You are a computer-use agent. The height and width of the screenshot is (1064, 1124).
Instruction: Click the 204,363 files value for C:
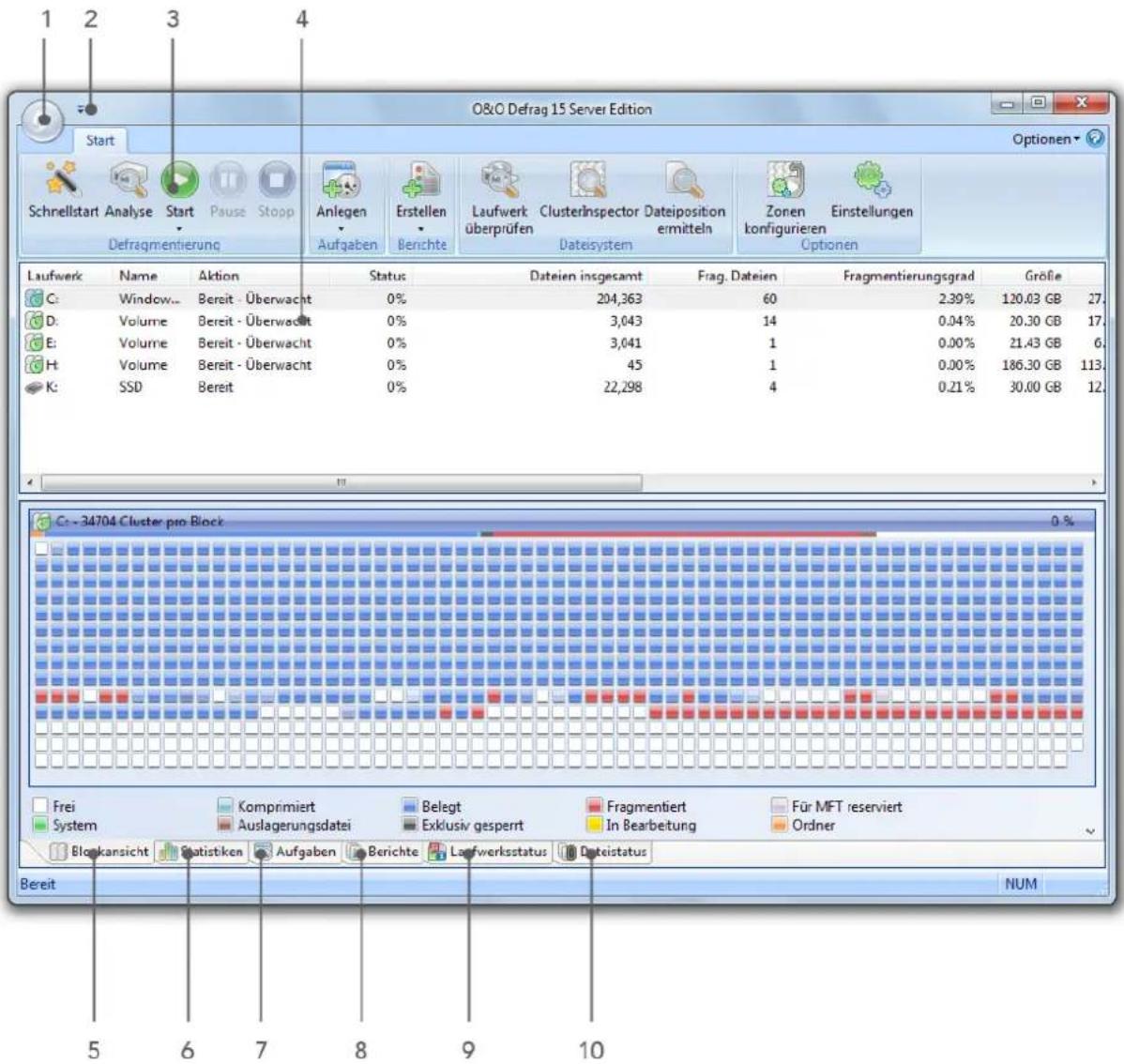(x=619, y=298)
